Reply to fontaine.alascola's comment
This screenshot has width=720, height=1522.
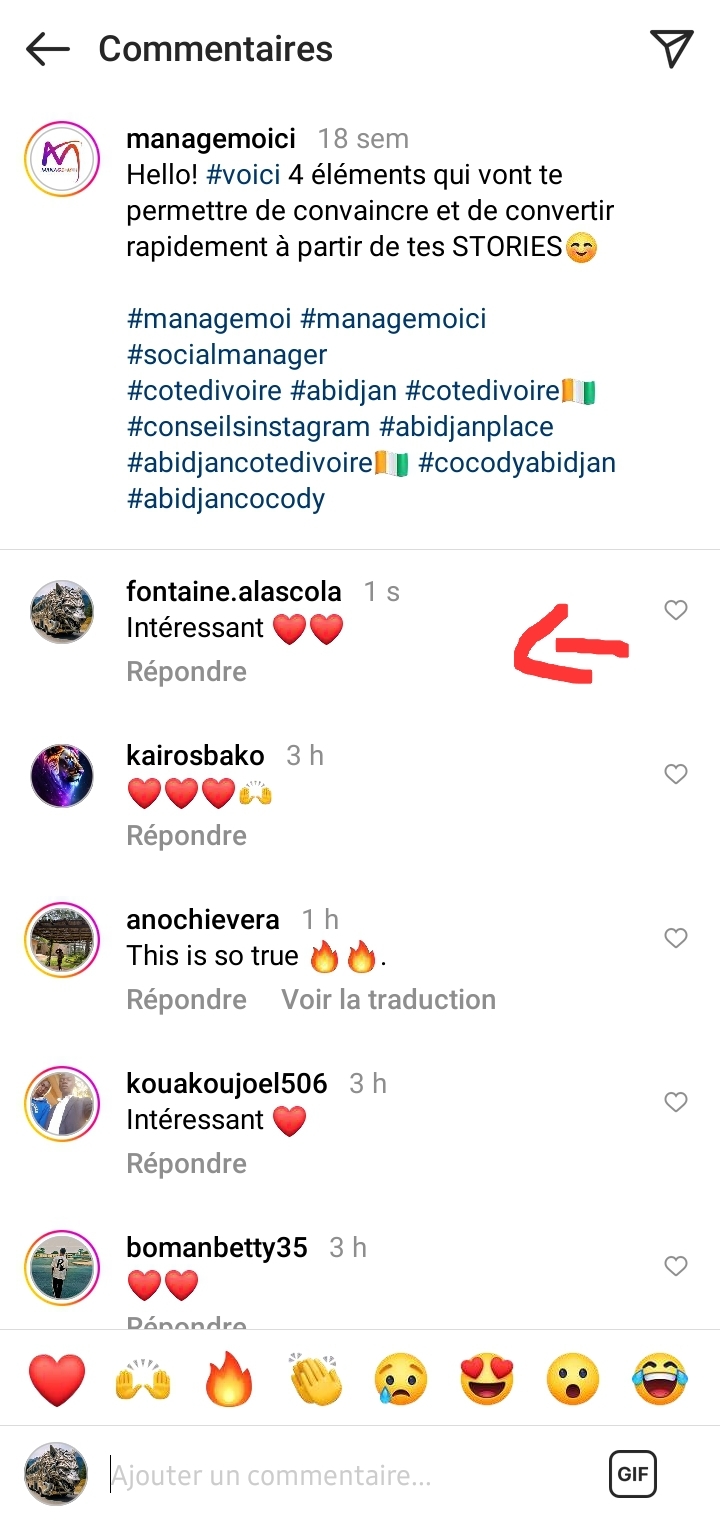(186, 672)
